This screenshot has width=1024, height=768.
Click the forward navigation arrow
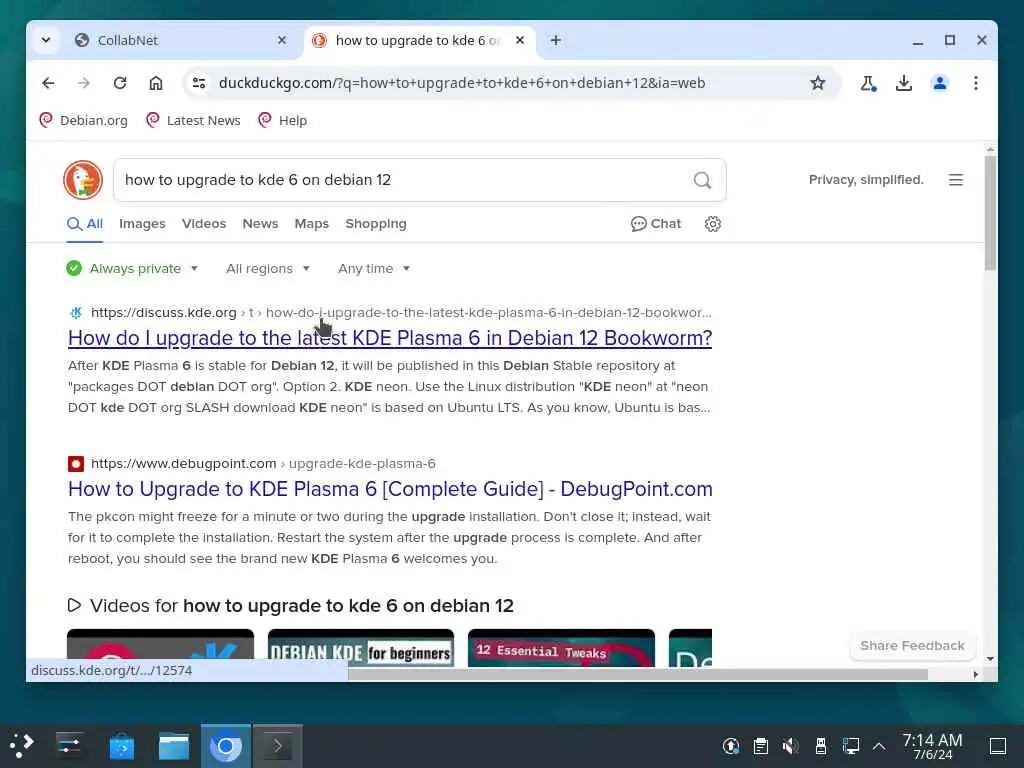click(84, 83)
